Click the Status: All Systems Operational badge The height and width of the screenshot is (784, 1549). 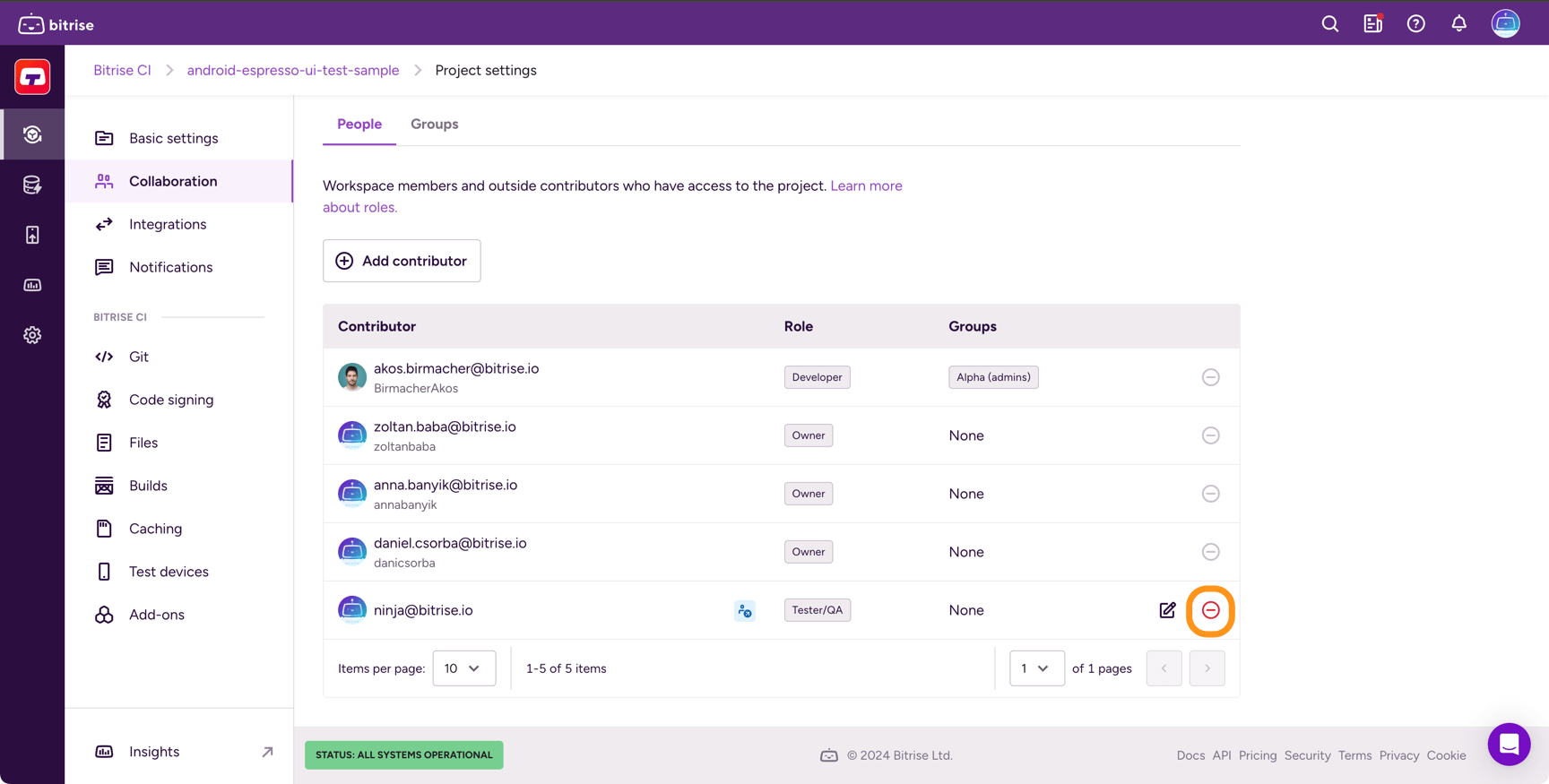click(404, 755)
